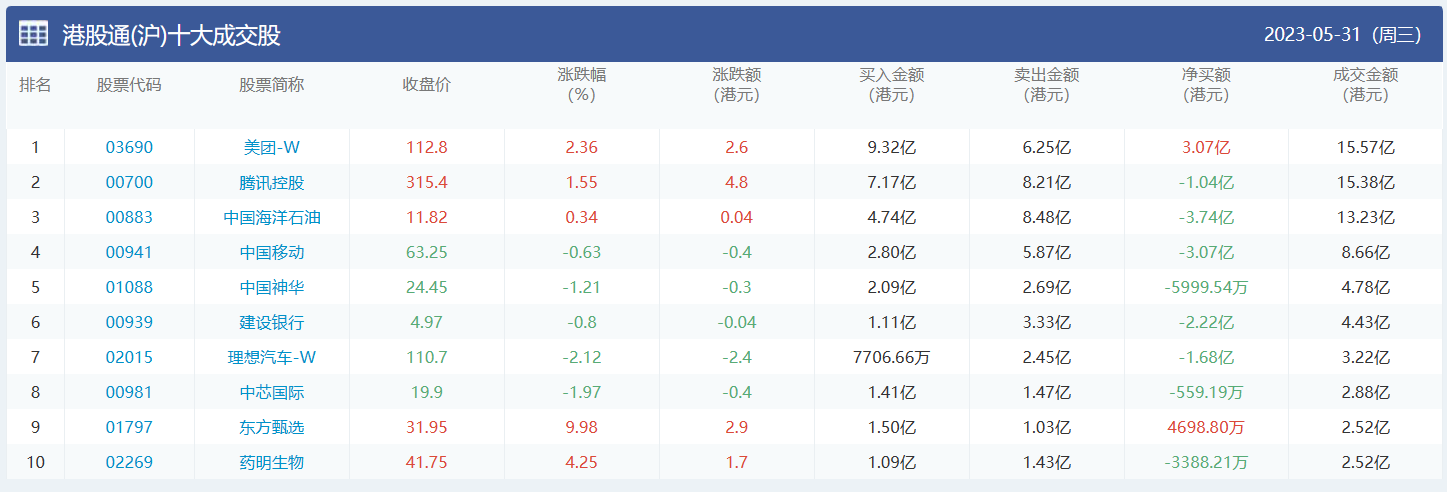
Task: Open 建设银行 stock page
Action: [272, 322]
